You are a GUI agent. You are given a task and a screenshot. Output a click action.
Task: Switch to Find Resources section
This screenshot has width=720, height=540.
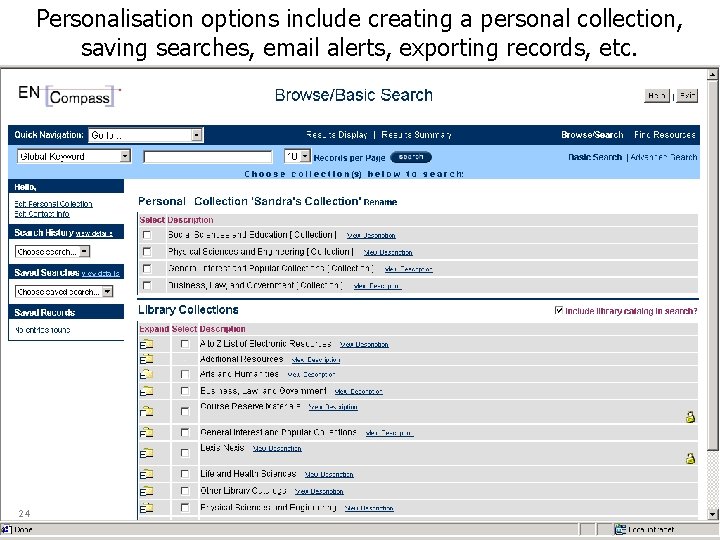click(x=664, y=135)
